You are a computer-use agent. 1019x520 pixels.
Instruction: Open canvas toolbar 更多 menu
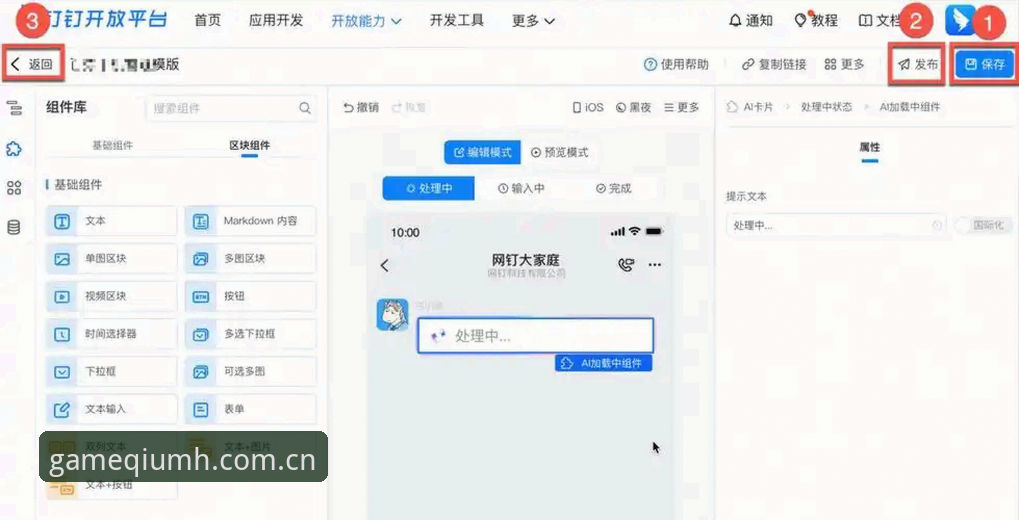point(682,108)
